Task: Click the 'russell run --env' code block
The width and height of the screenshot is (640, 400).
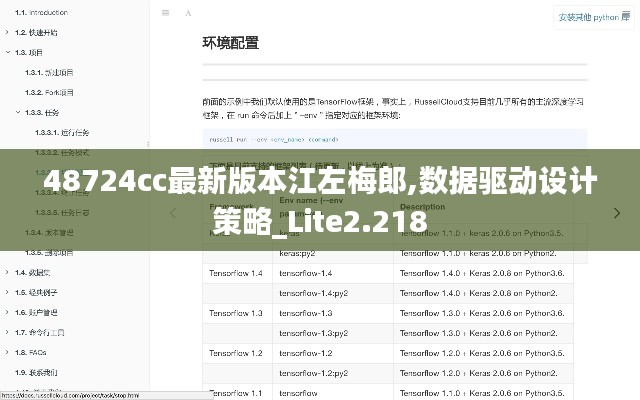Action: [x=395, y=139]
